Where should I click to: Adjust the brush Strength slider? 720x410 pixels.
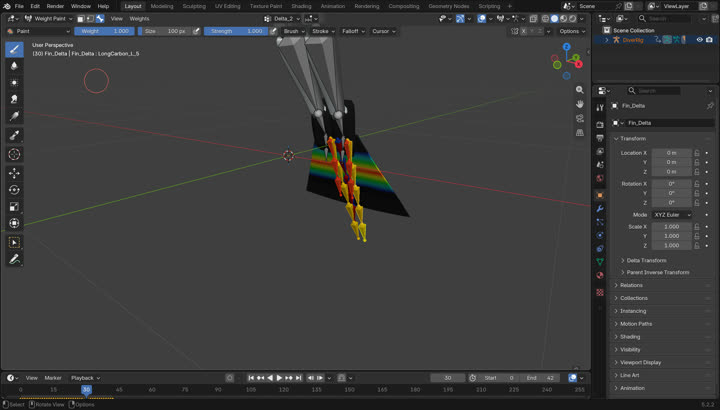click(236, 31)
